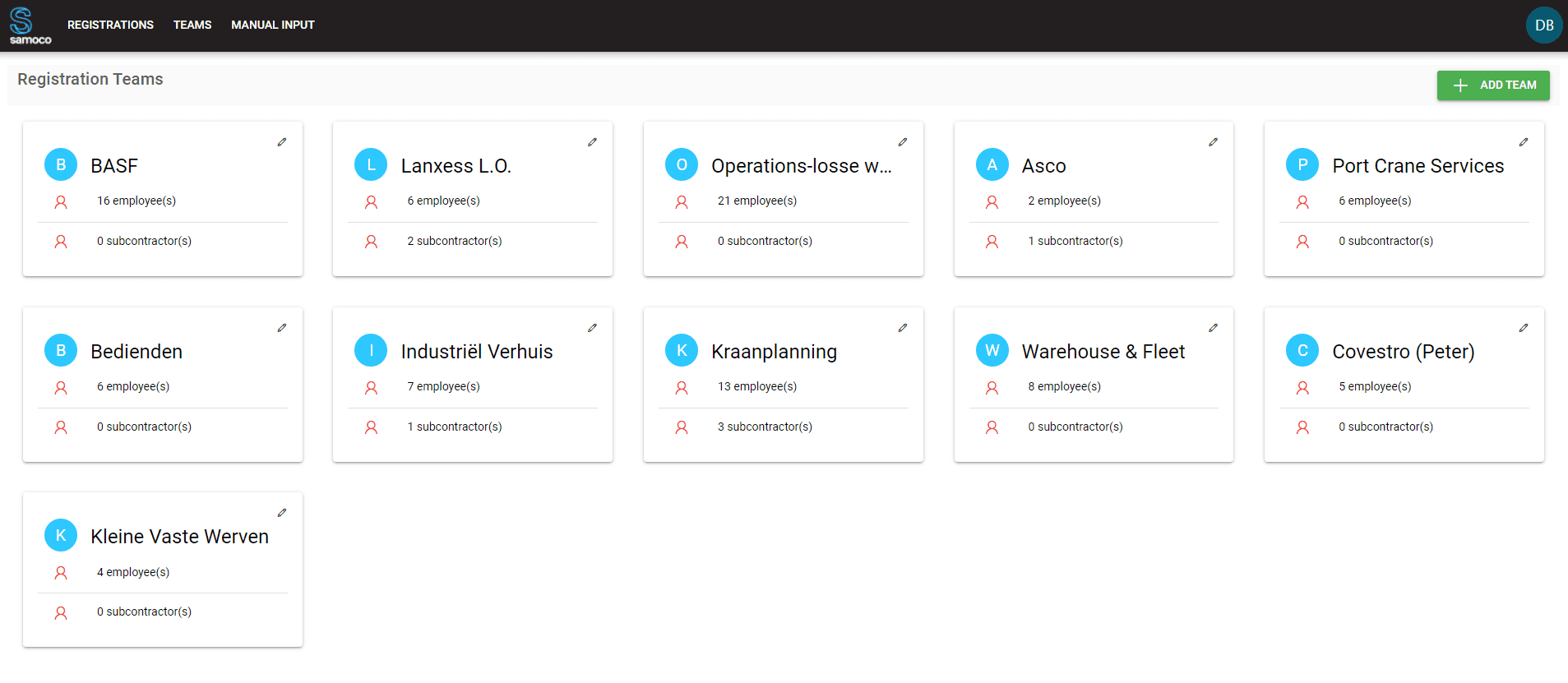Screen dimensions: 1568x683
Task: Open the Port Crane Services title
Action: 1418,166
